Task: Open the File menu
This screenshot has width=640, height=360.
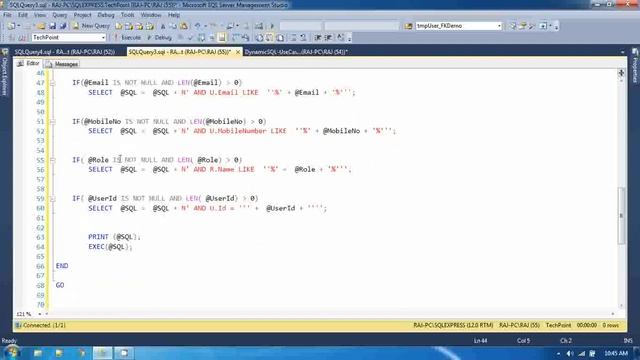Action: tap(7, 15)
